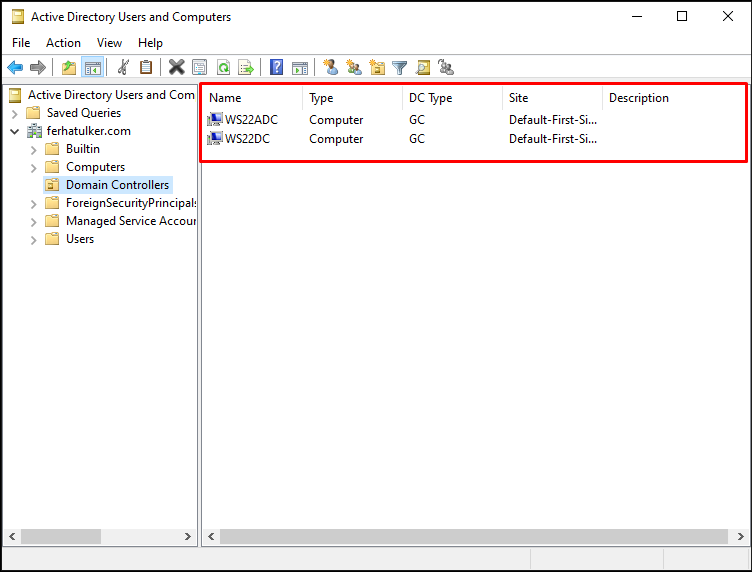Expand the Computers container
The image size is (752, 572).
33,168
